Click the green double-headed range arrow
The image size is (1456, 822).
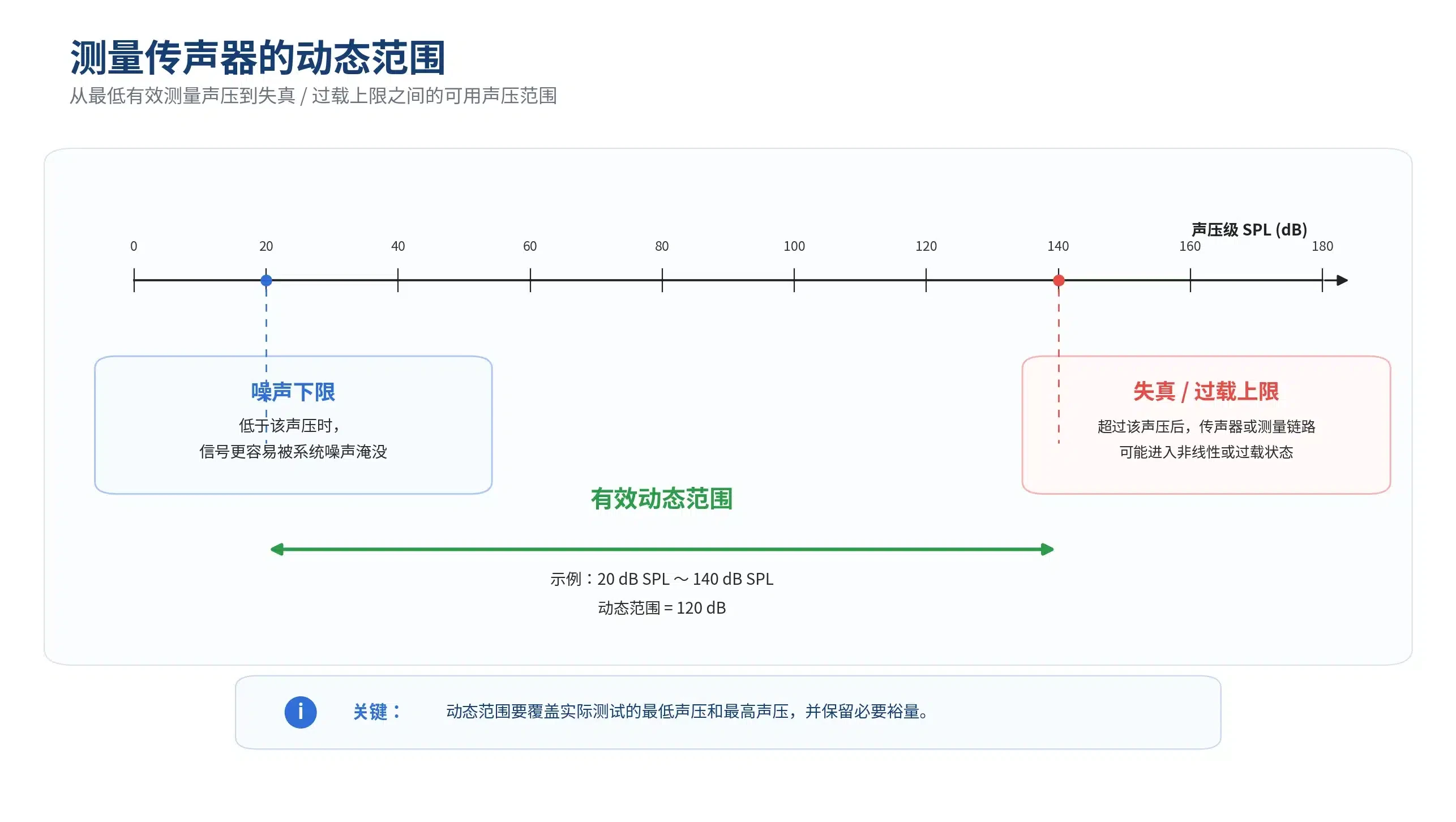[662, 549]
